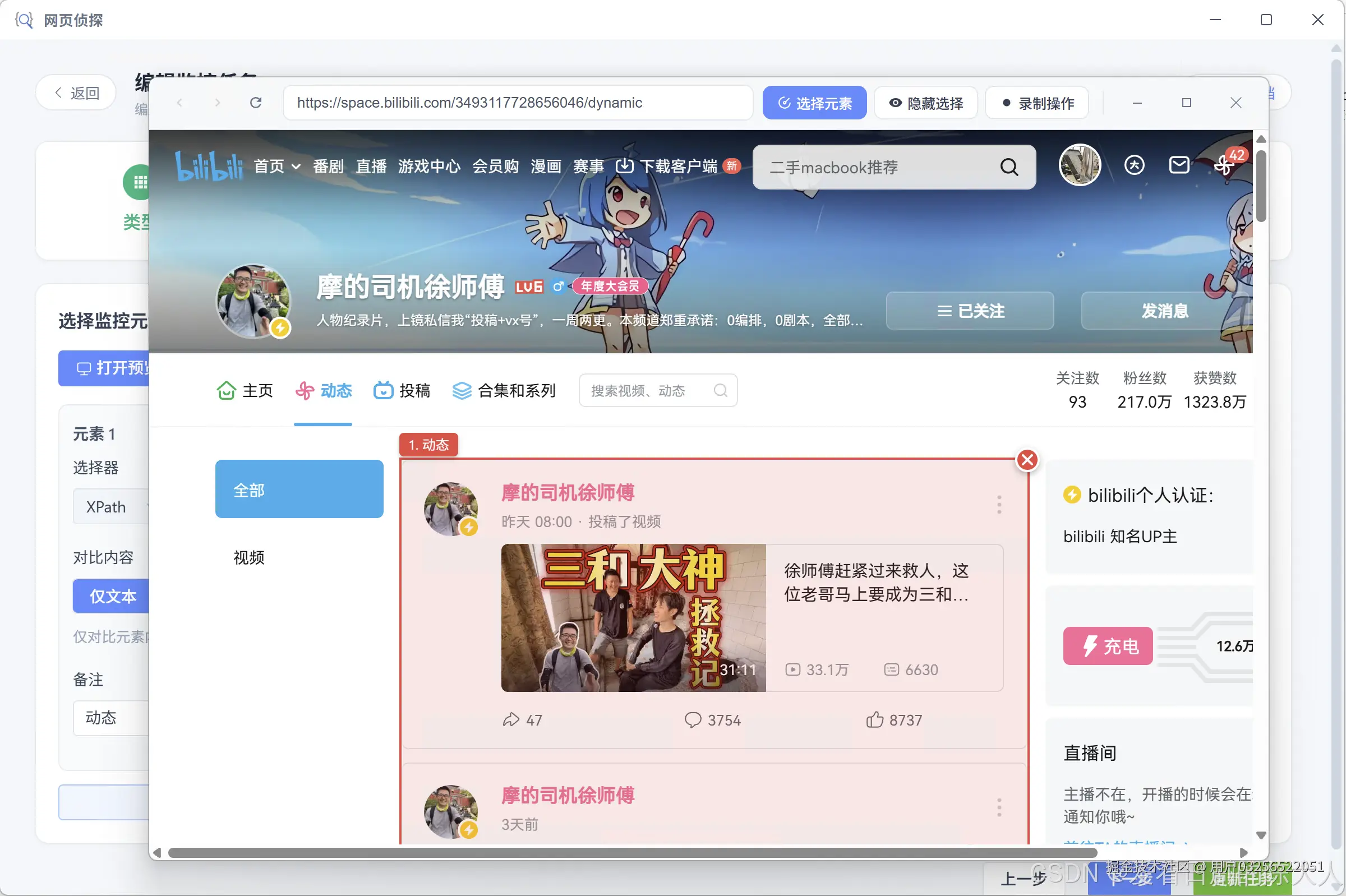
Task: Open 直播 in bilibili navigation
Action: click(x=371, y=167)
